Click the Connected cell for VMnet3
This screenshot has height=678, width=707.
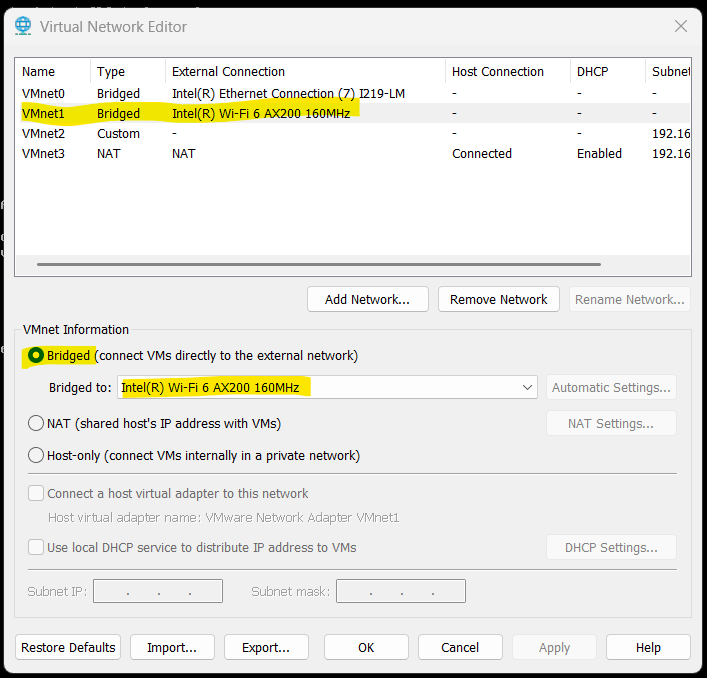pyautogui.click(x=482, y=153)
